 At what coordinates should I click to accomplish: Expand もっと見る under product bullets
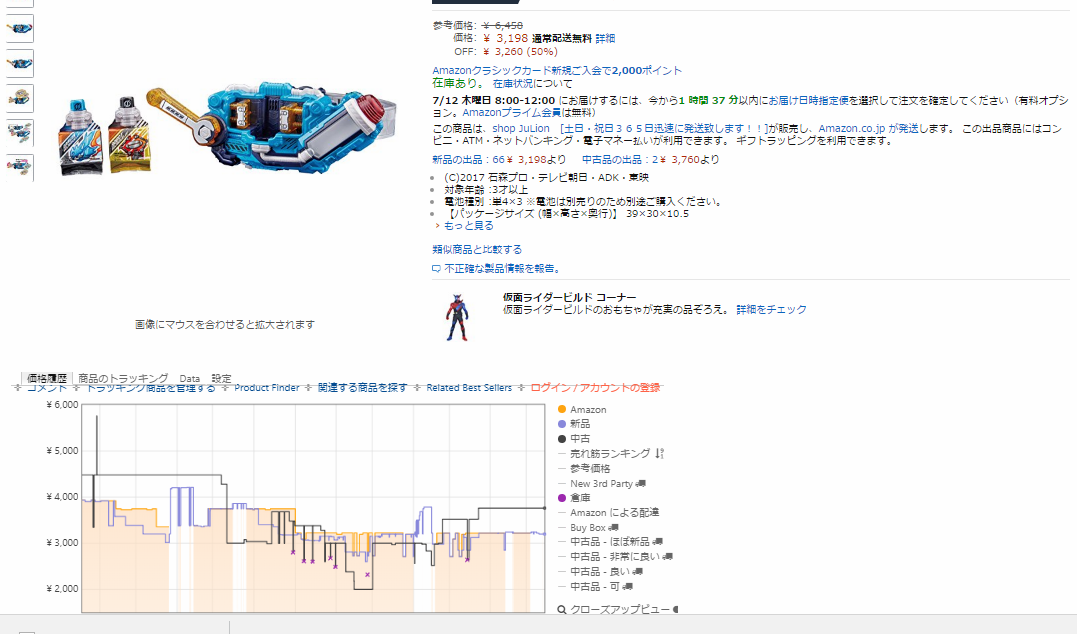coord(468,226)
